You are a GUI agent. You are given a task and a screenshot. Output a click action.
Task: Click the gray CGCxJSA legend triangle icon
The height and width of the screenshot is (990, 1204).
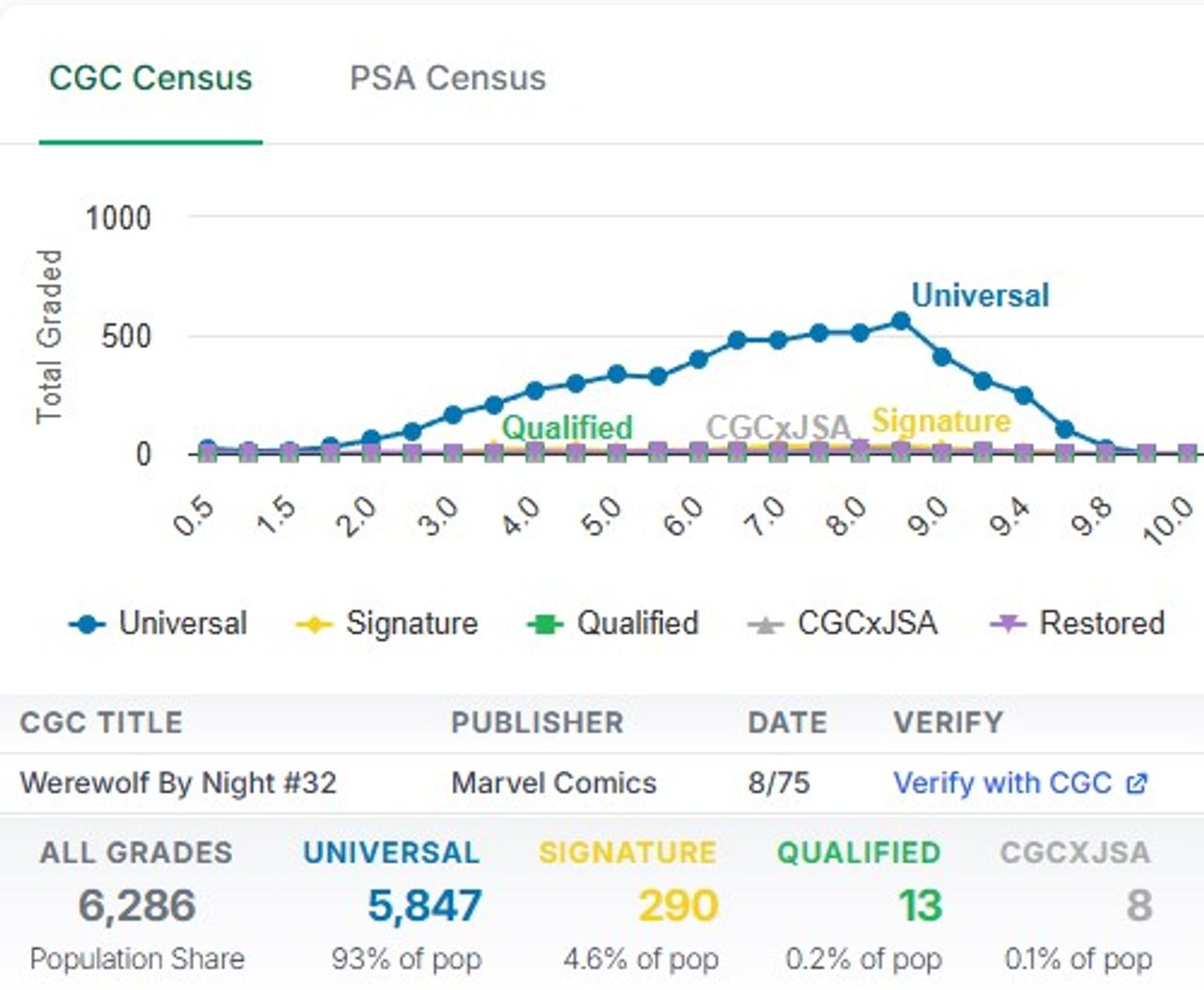766,624
